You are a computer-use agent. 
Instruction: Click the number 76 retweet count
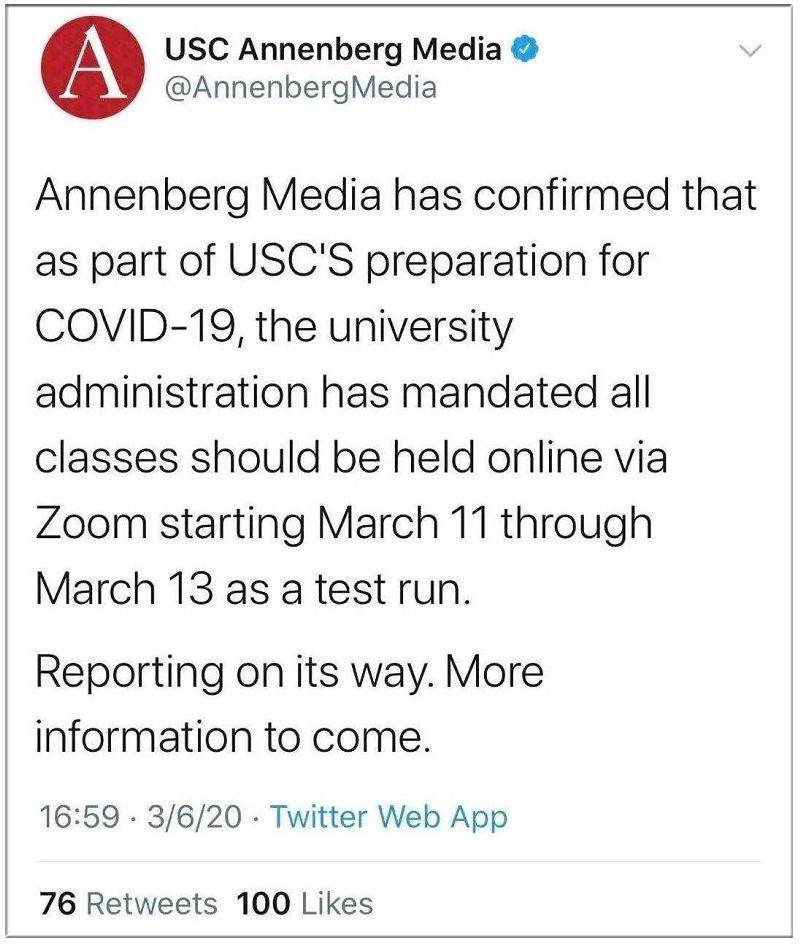click(58, 904)
